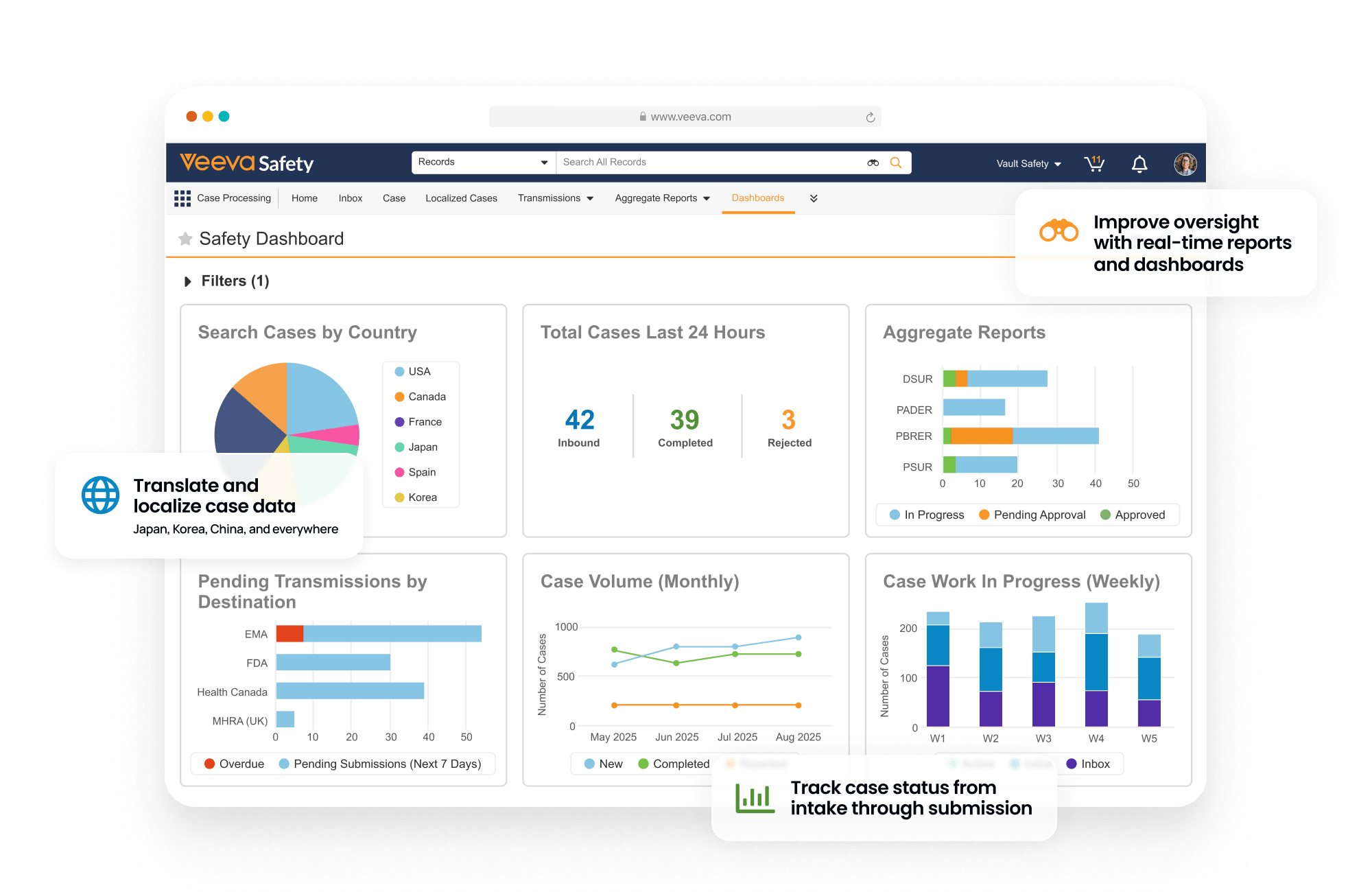
Task: Select the Localized Cases tab
Action: coord(462,198)
